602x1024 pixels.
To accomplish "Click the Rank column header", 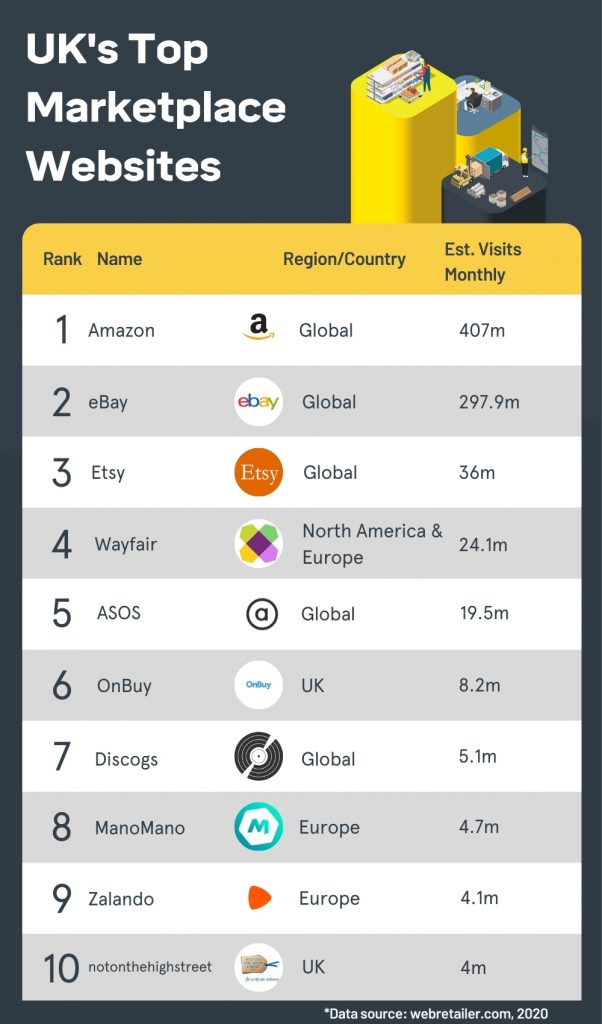I will 62,259.
